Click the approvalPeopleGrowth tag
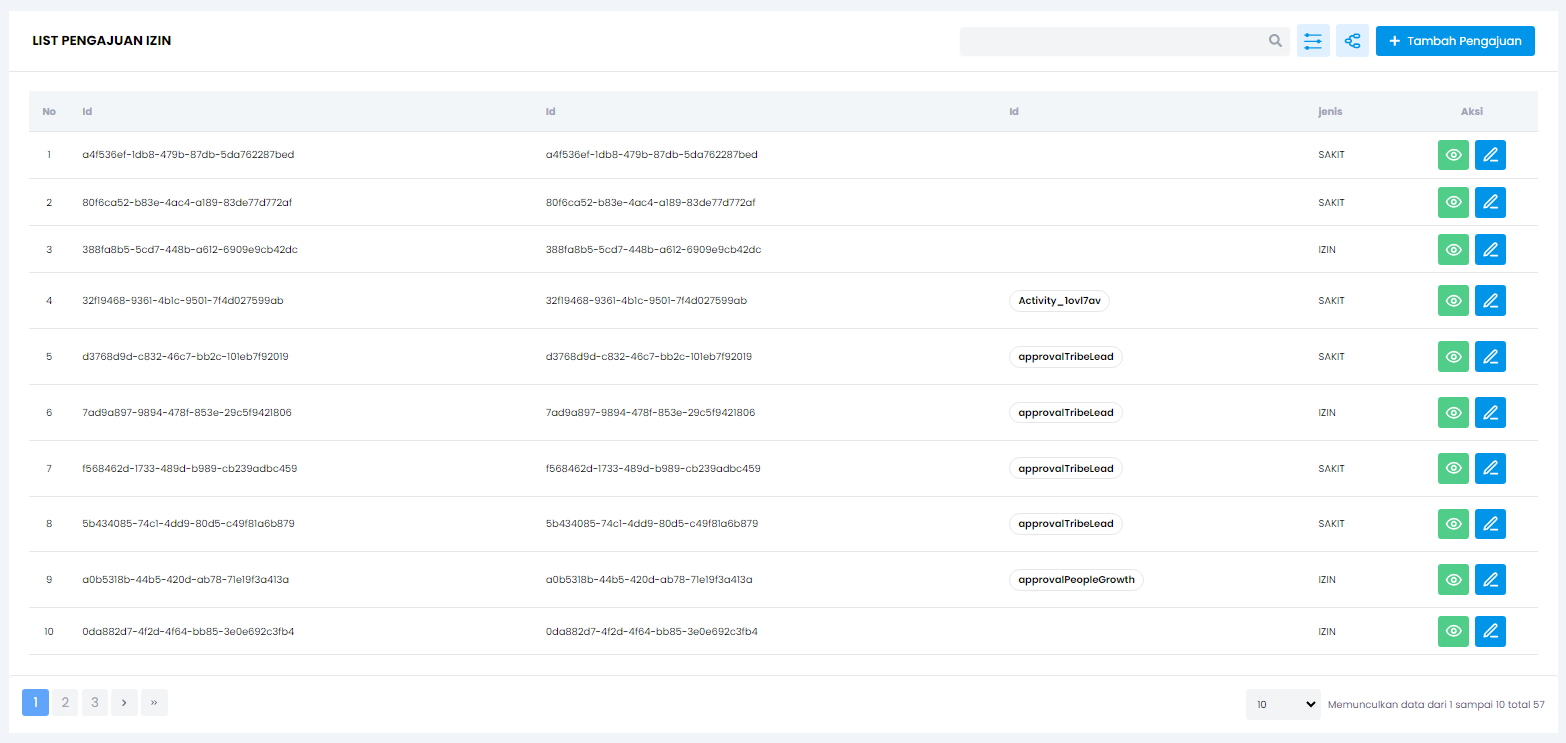Viewport: 1566px width, 743px height. (x=1076, y=580)
